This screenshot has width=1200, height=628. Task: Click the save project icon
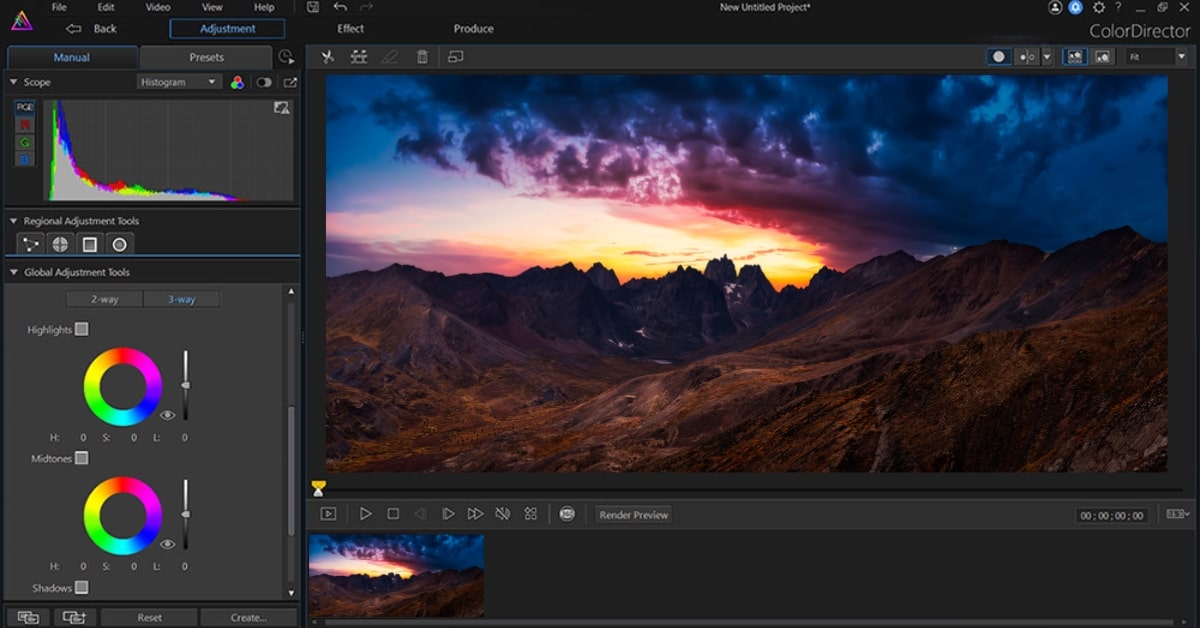(313, 7)
